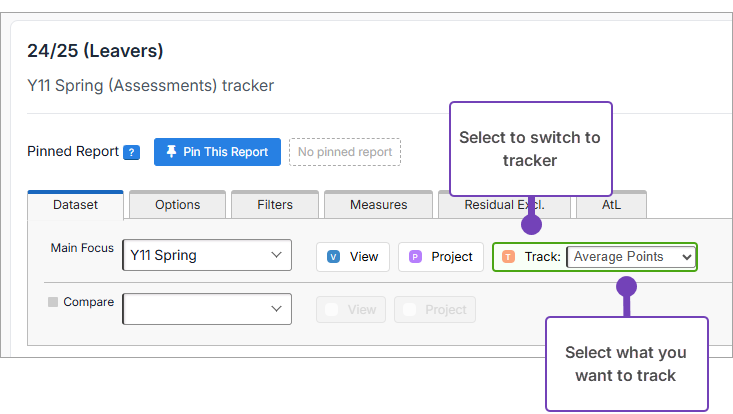Viewport: 733px width, 414px height.
Task: Go to the AtL tab
Action: click(611, 205)
